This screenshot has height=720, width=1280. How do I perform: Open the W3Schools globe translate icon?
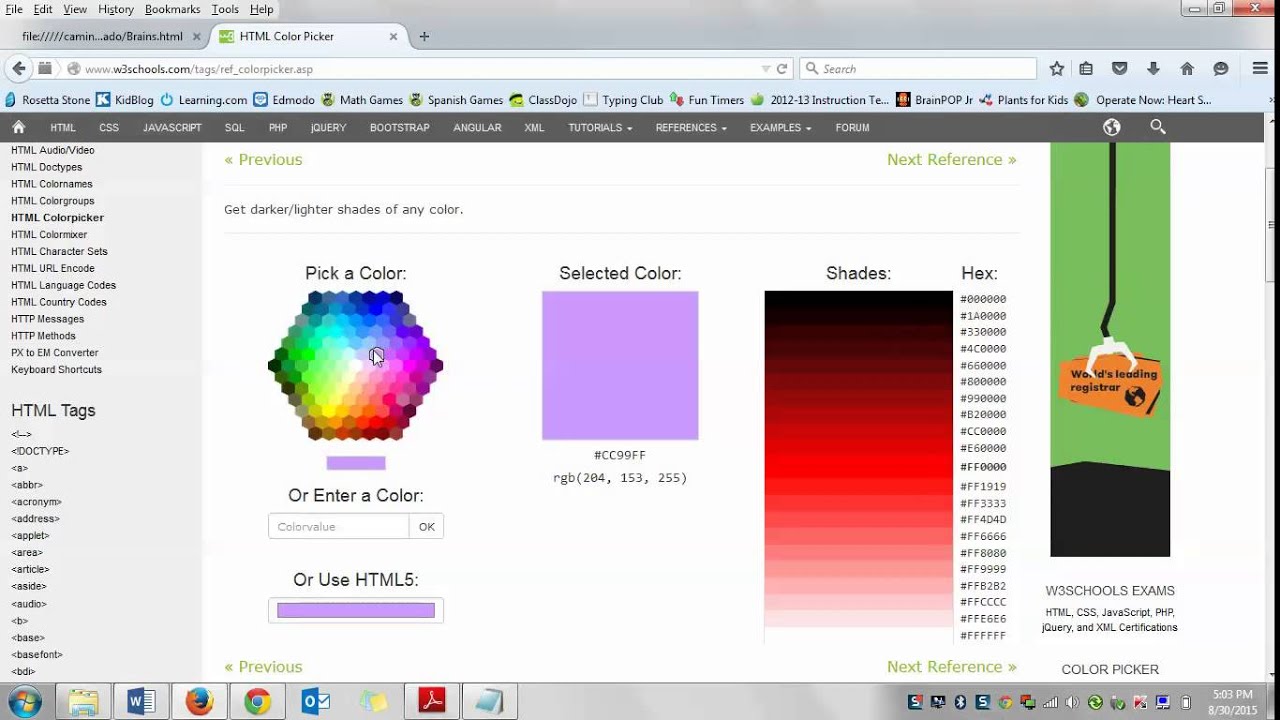[1111, 127]
